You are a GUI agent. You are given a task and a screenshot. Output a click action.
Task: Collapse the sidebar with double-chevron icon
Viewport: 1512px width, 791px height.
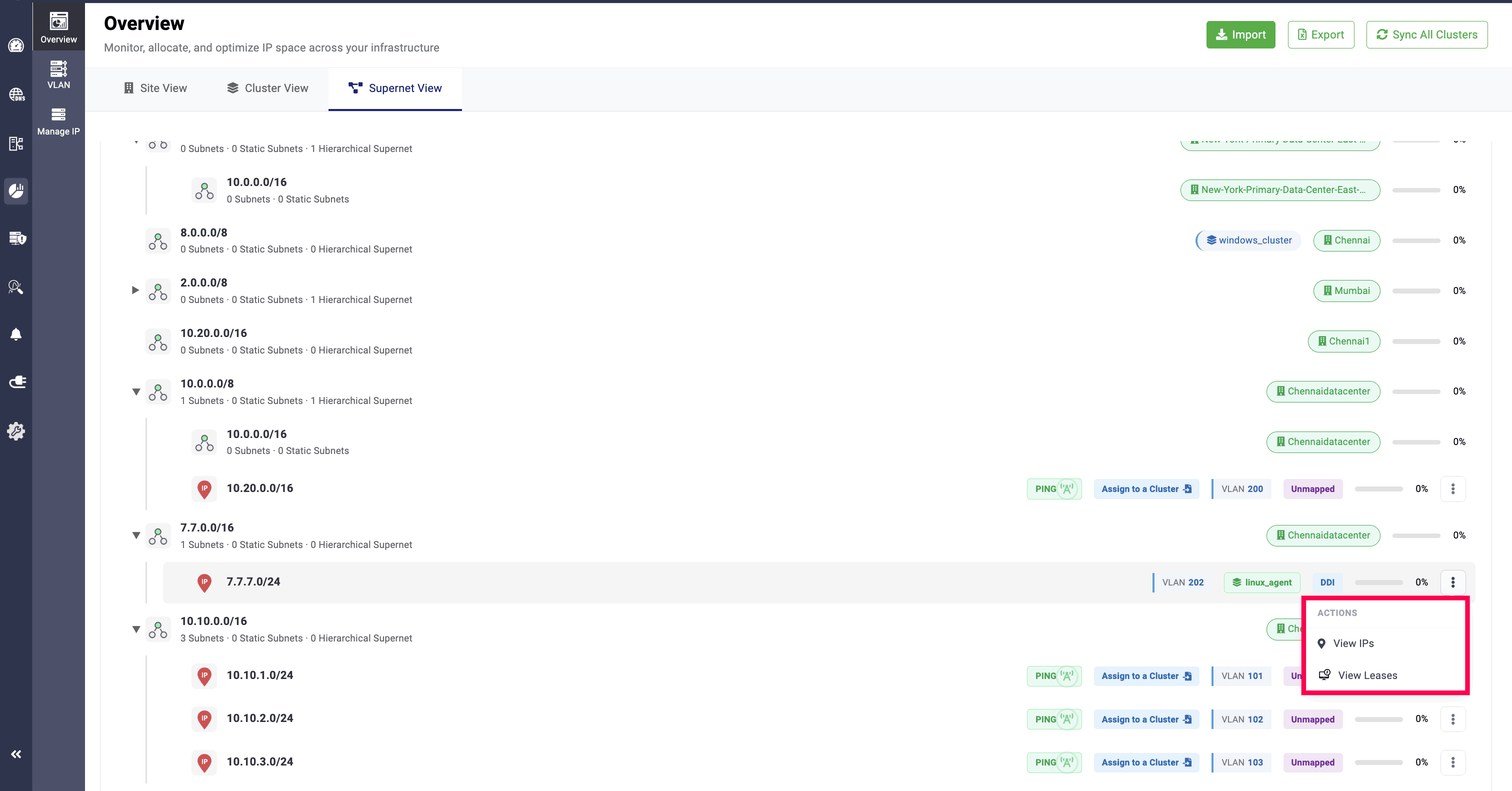pyautogui.click(x=16, y=754)
